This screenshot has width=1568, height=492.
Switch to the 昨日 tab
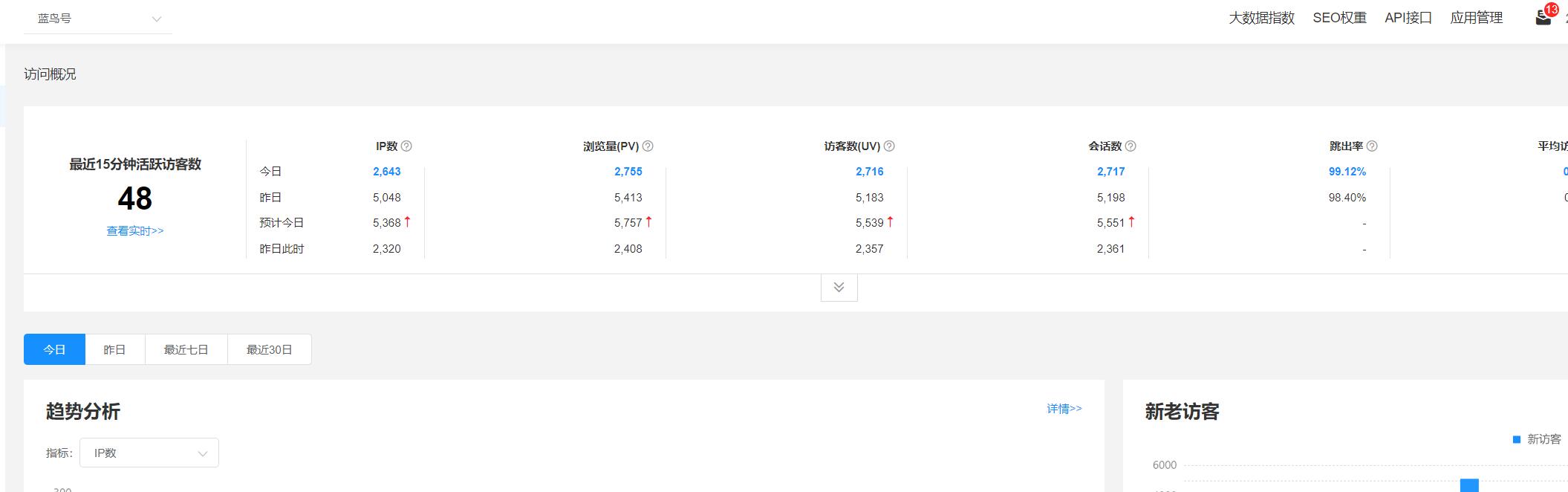114,349
